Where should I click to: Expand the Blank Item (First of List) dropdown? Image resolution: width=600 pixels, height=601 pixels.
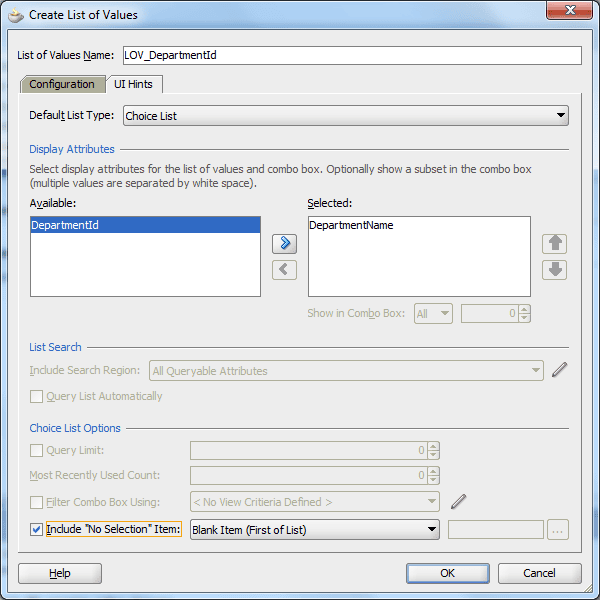click(314, 530)
